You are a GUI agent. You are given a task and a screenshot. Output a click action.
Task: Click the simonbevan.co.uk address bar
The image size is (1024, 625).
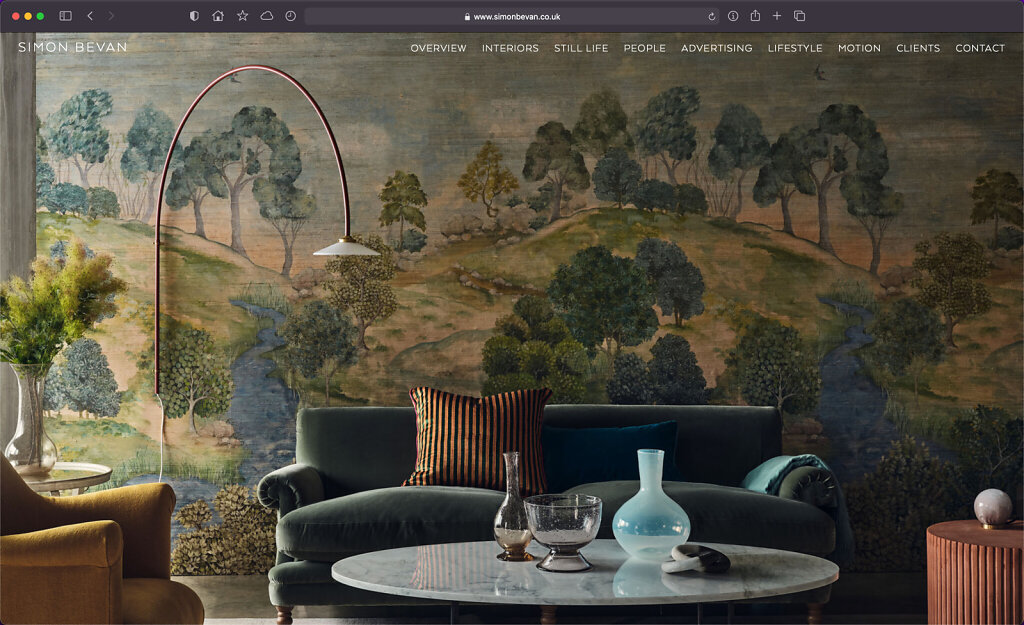click(x=510, y=17)
